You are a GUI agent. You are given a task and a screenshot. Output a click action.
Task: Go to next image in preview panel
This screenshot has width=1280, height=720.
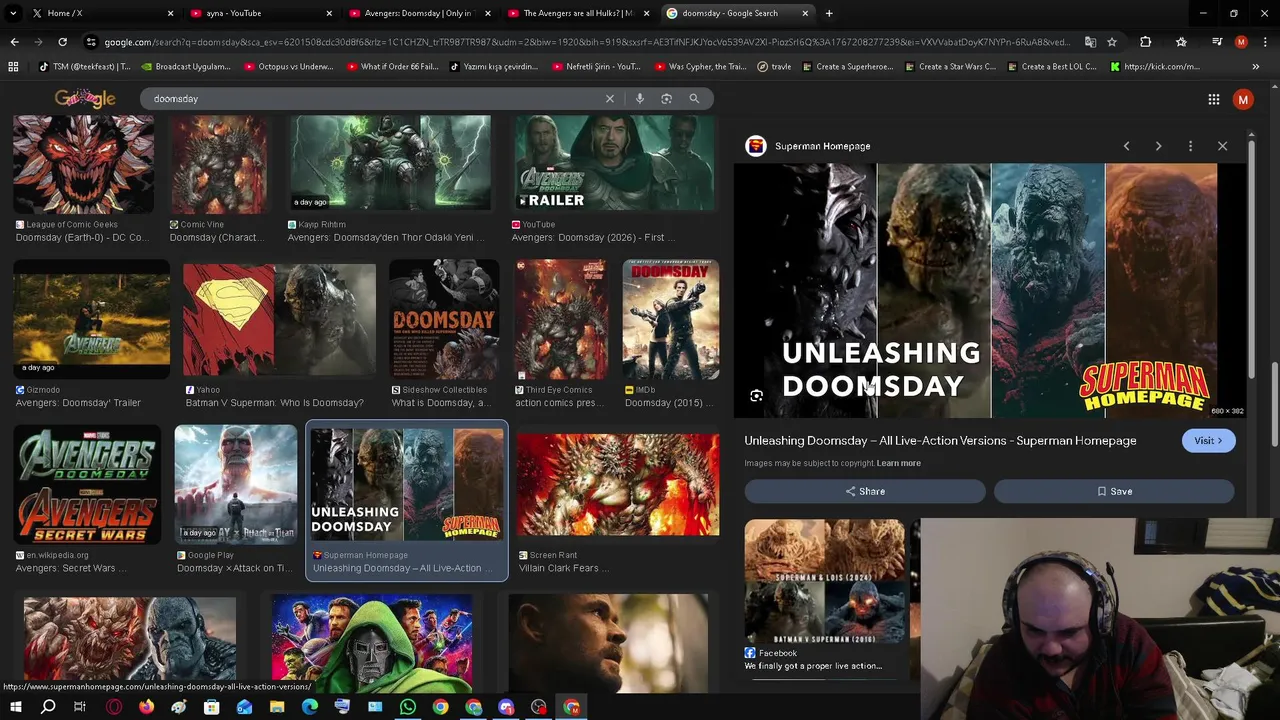pyautogui.click(x=1158, y=146)
